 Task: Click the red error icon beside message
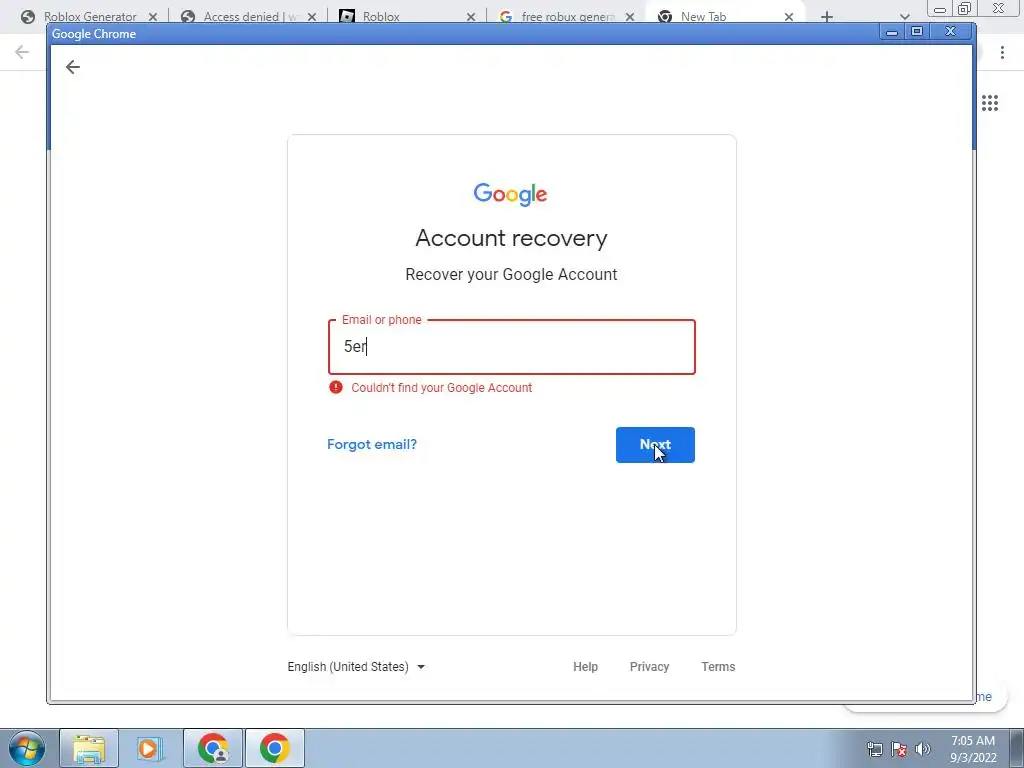(x=336, y=387)
